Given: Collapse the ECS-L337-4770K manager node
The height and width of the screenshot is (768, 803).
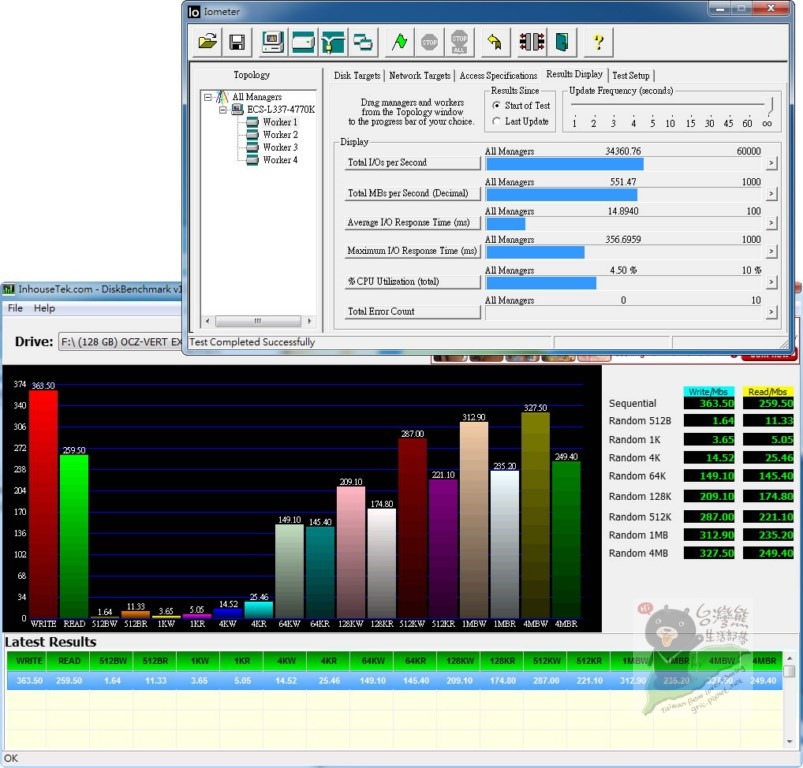Looking at the screenshot, I should tap(224, 110).
